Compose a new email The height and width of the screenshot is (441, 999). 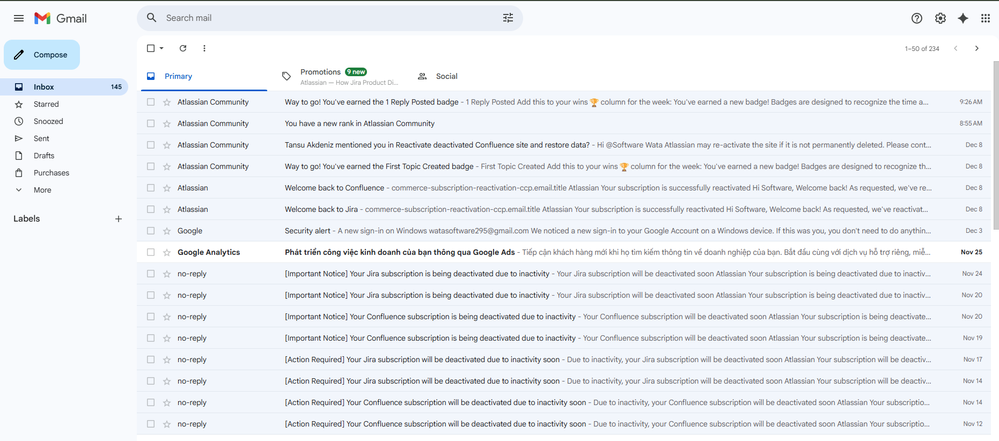pos(42,55)
